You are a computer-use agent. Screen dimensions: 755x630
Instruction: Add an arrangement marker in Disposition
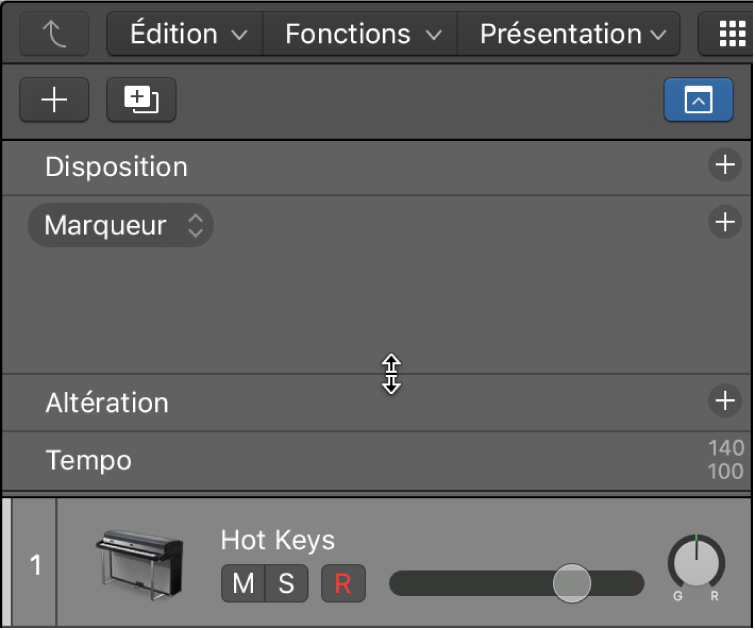(724, 165)
